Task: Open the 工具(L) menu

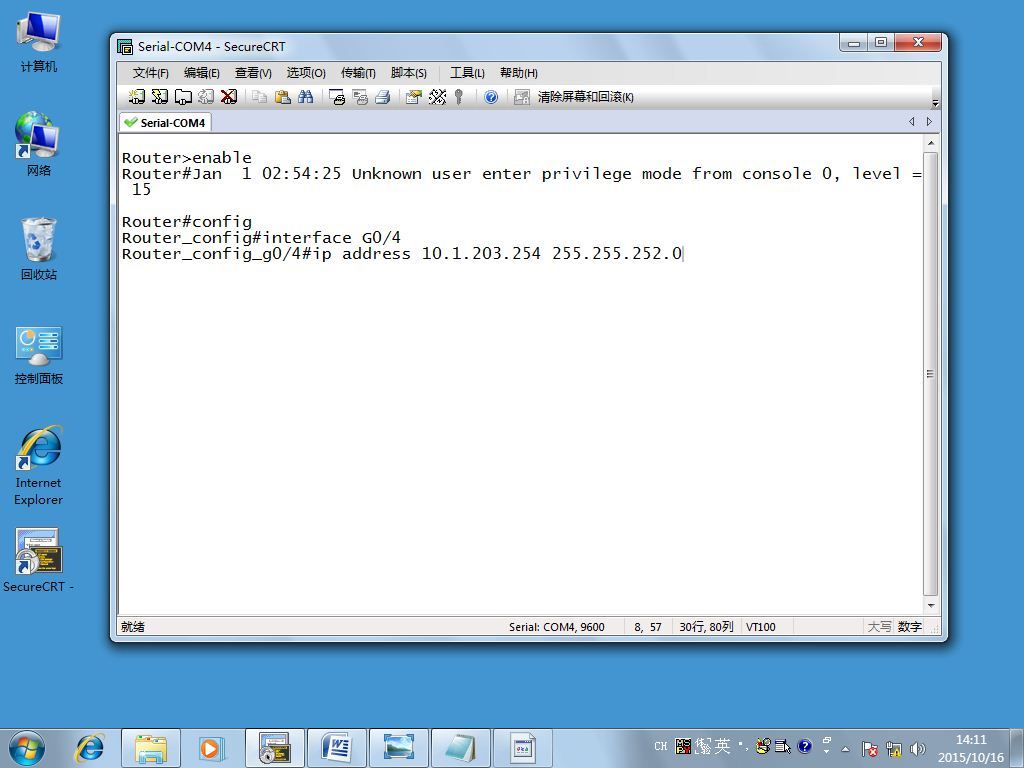Action: coord(467,72)
